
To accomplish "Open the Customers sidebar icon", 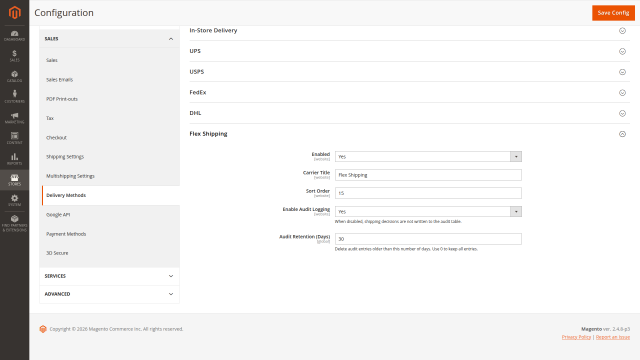I will [x=15, y=97].
